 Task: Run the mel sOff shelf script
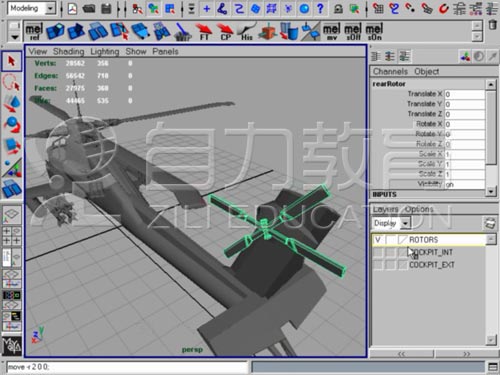353,32
